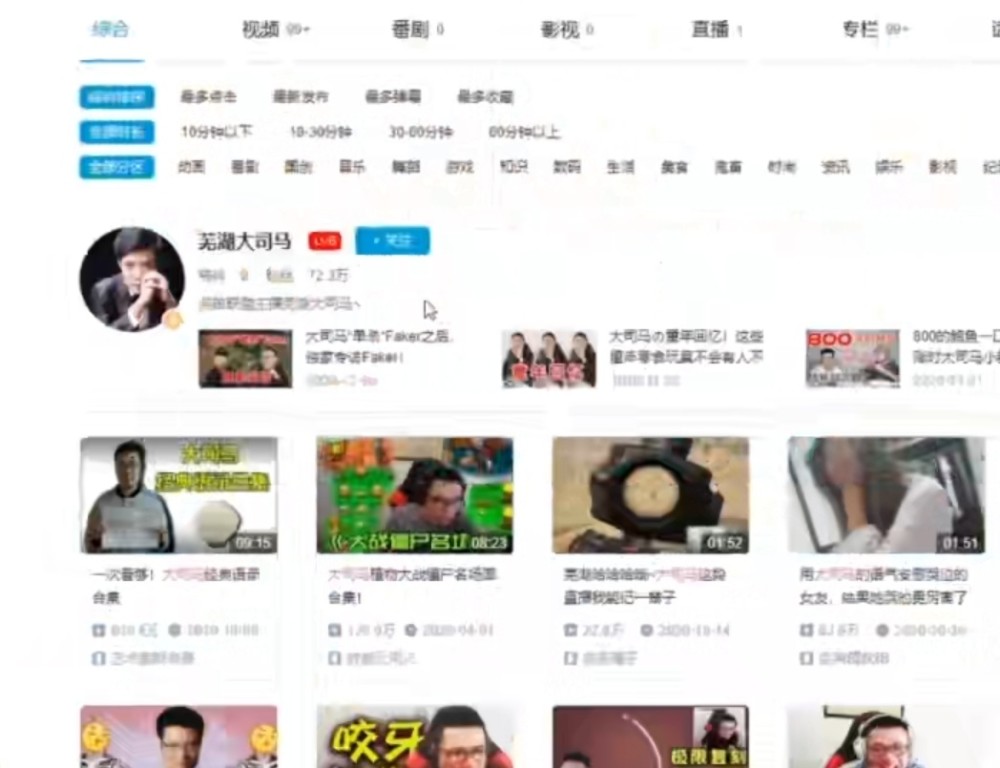Open the 一次看够 经典语录合集 title
This screenshot has height=768, width=1000.
pos(177,586)
